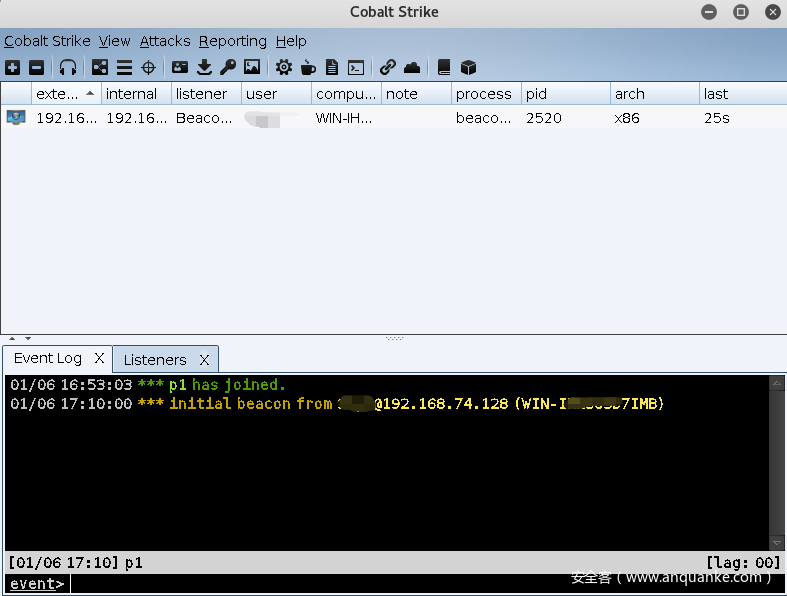Open the Attacks menu

click(165, 41)
